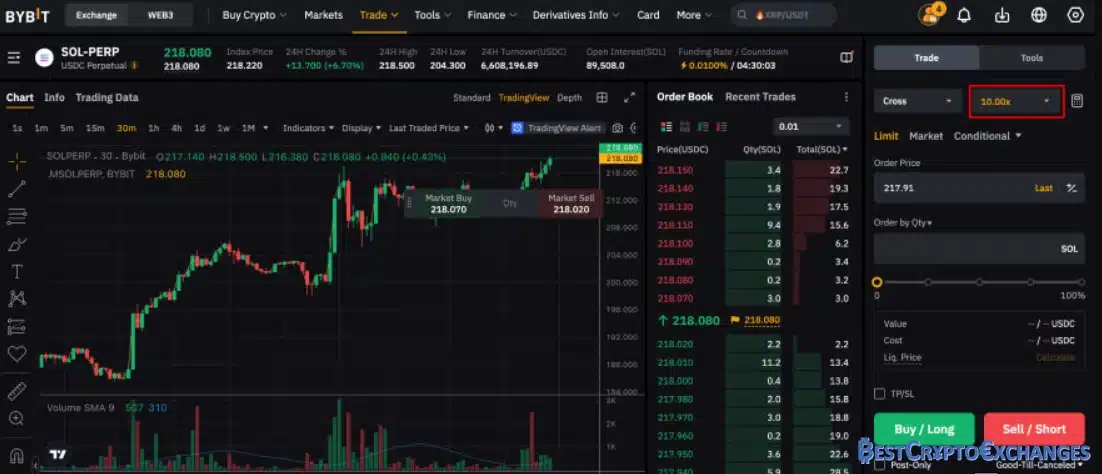Open the hamburger menu next to SOL-PERP

coord(13,58)
